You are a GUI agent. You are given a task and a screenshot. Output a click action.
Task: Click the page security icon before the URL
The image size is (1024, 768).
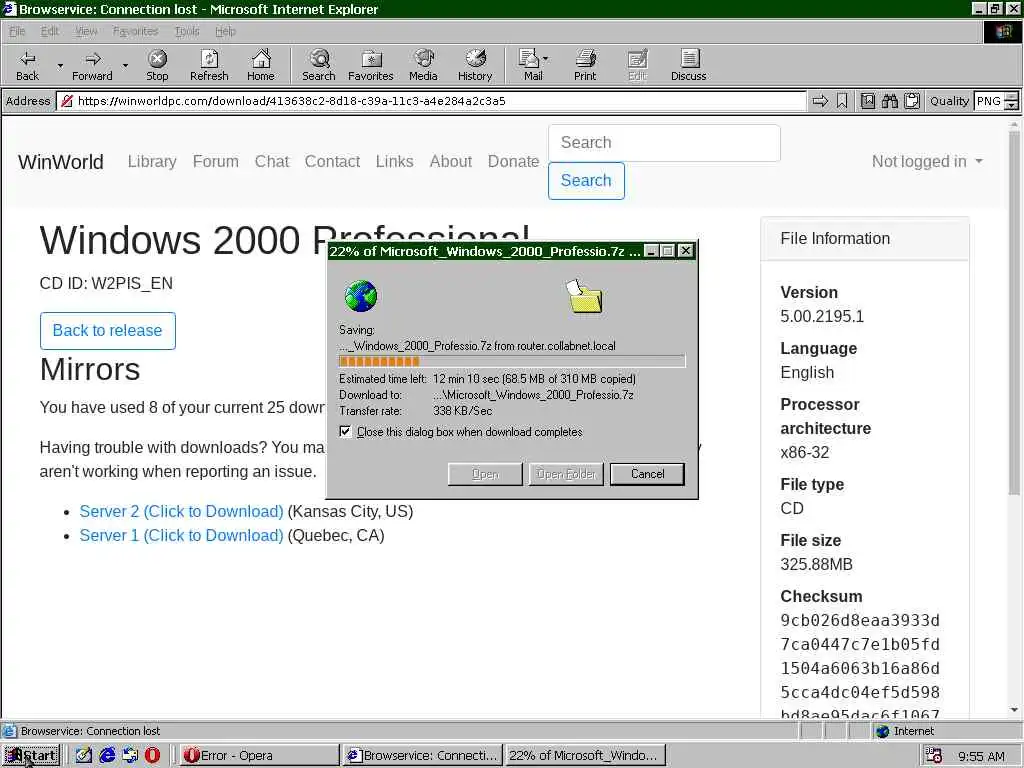67,101
